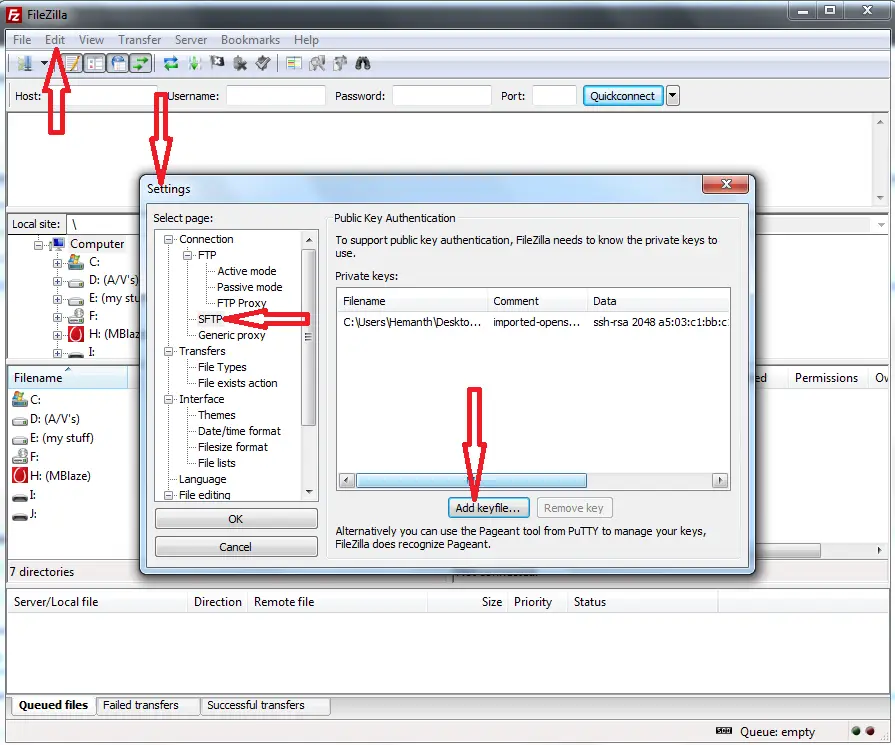The height and width of the screenshot is (745, 895).
Task: Toggle the synchronized browsing icon
Action: 340,63
